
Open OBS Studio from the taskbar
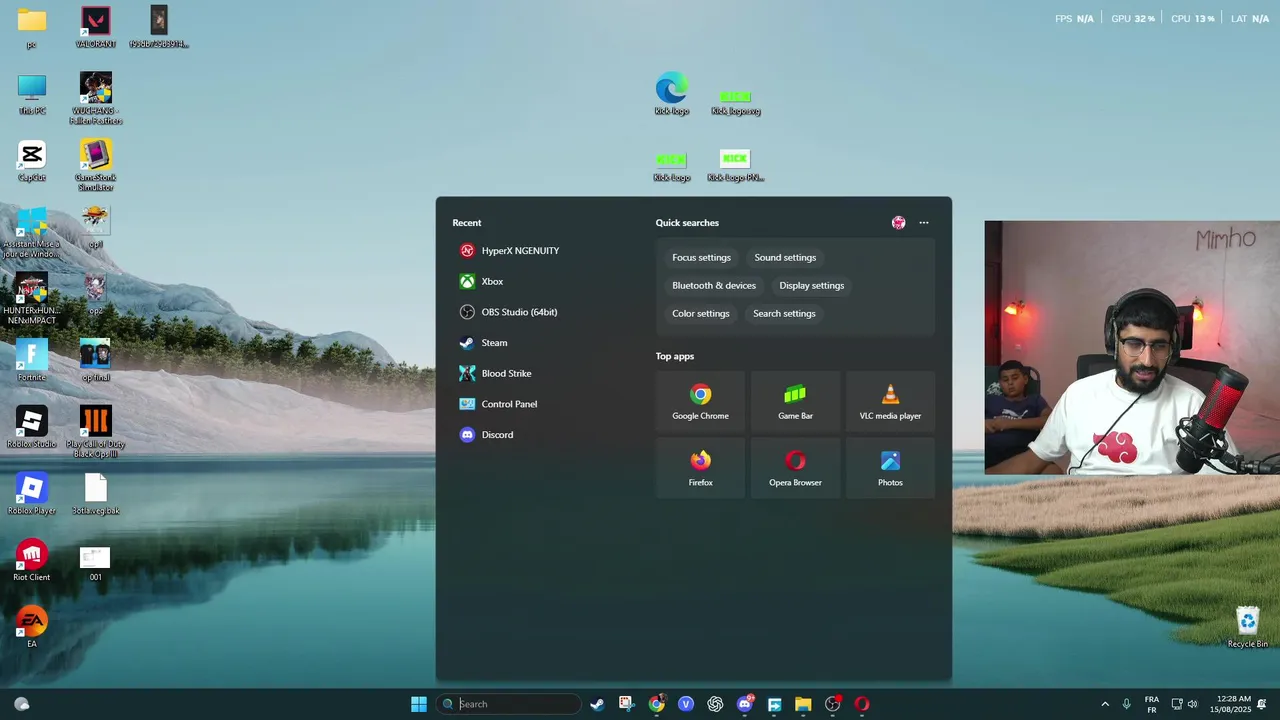tap(833, 704)
